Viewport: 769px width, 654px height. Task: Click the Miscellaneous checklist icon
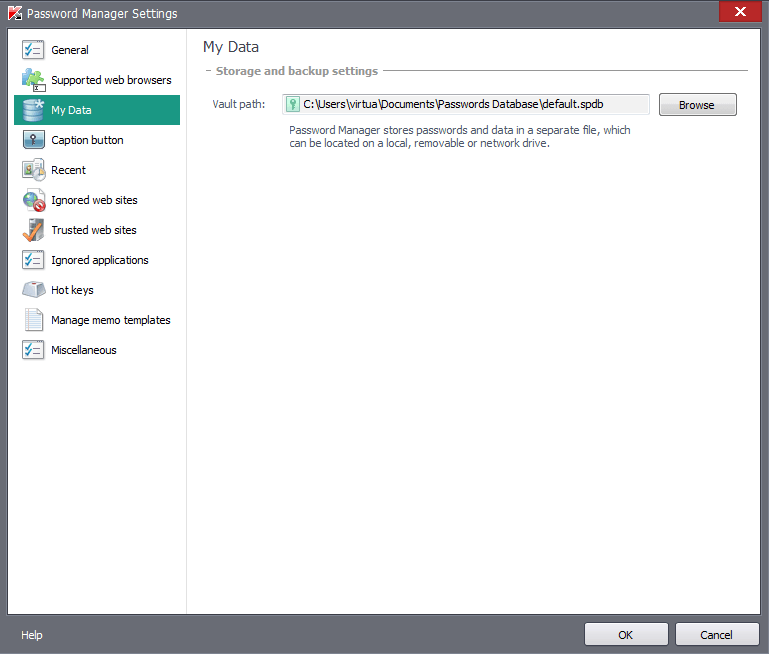pos(33,350)
